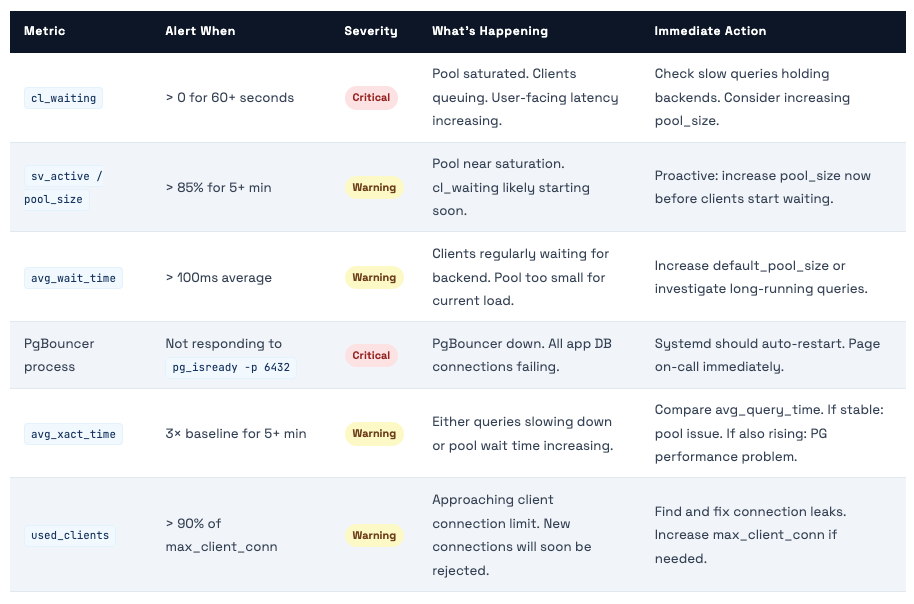Viewport: 914px width, 604px height.
Task: Click the "> 100ms average" alert condition
Action: [218, 278]
